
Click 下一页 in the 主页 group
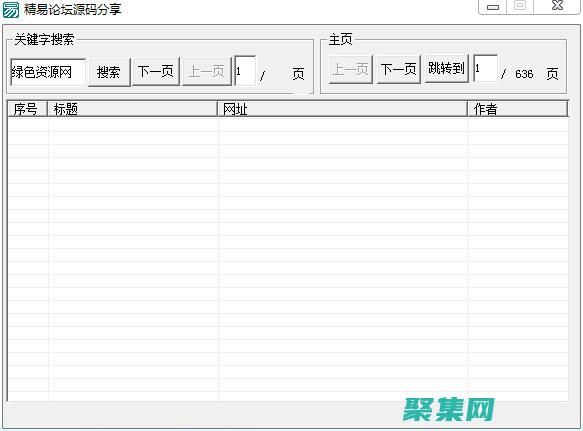399,69
